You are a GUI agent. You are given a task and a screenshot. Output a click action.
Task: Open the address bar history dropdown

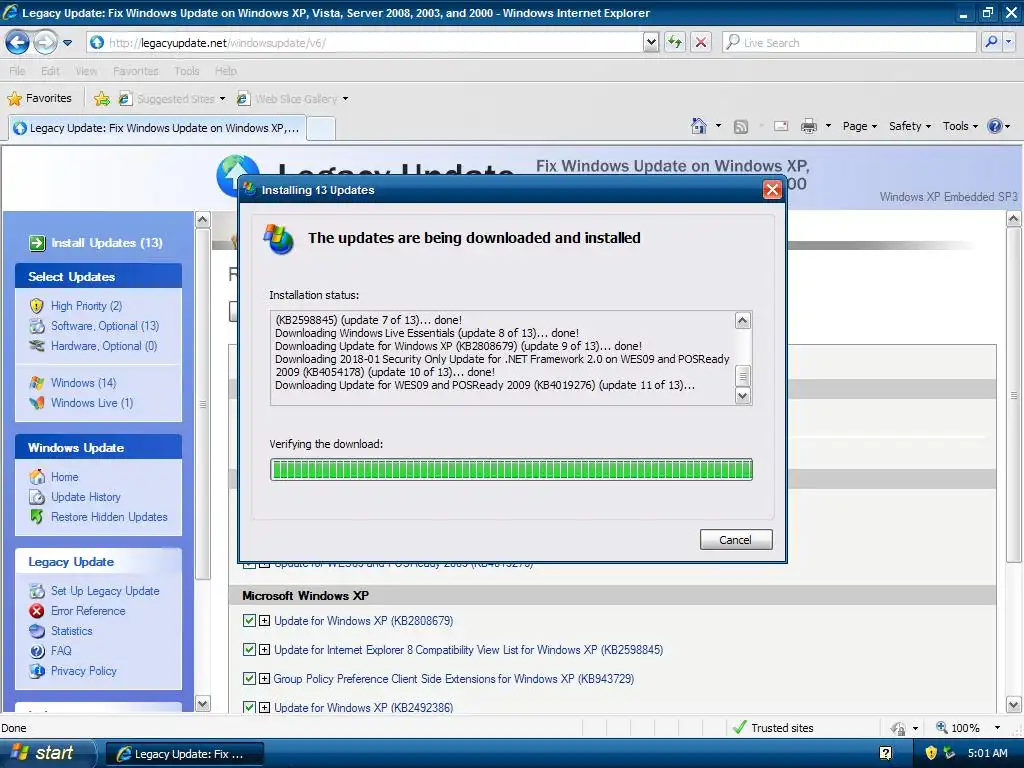(x=650, y=42)
